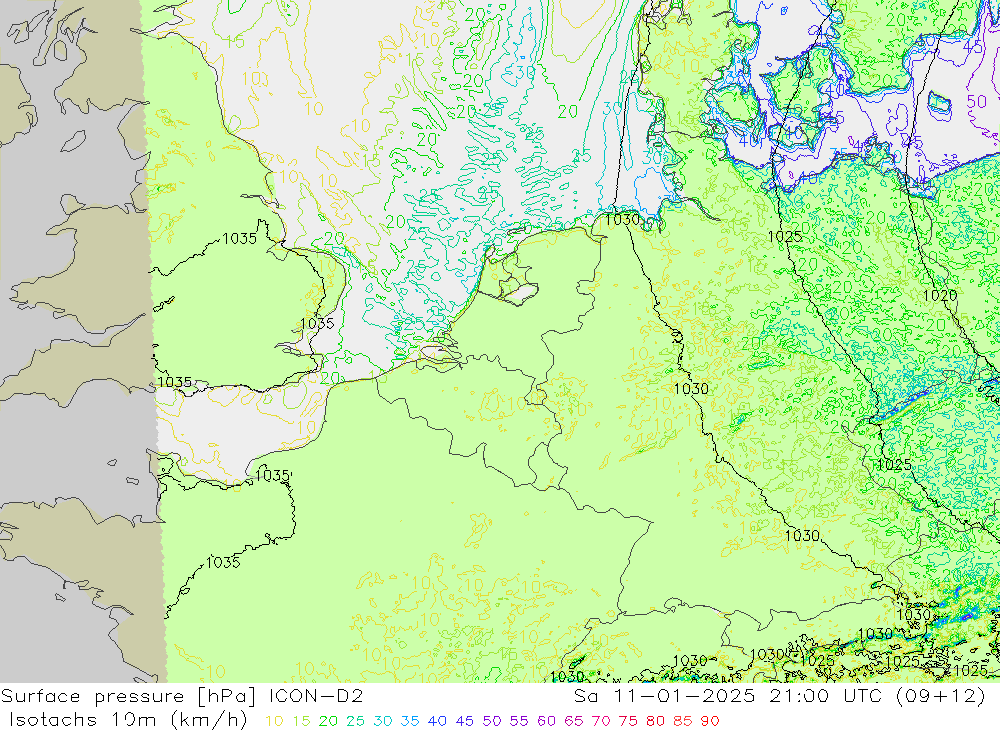
Task: Select the 65 value in isotach legend
Action: click(574, 722)
